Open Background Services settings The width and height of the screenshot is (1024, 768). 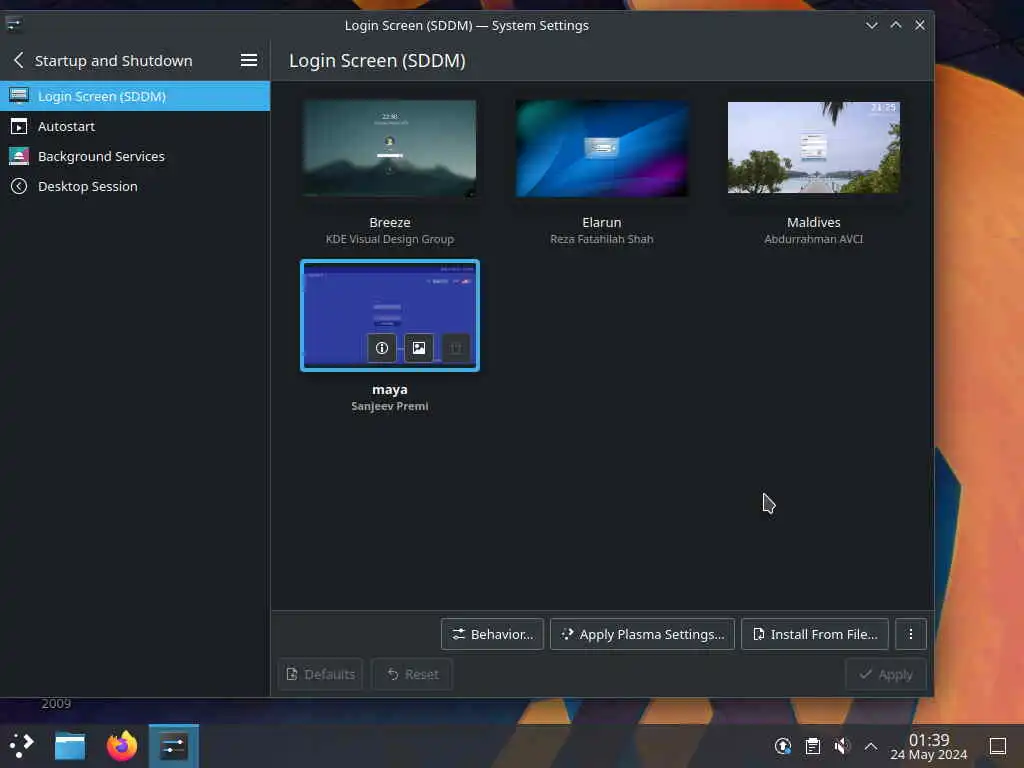[x=135, y=156]
